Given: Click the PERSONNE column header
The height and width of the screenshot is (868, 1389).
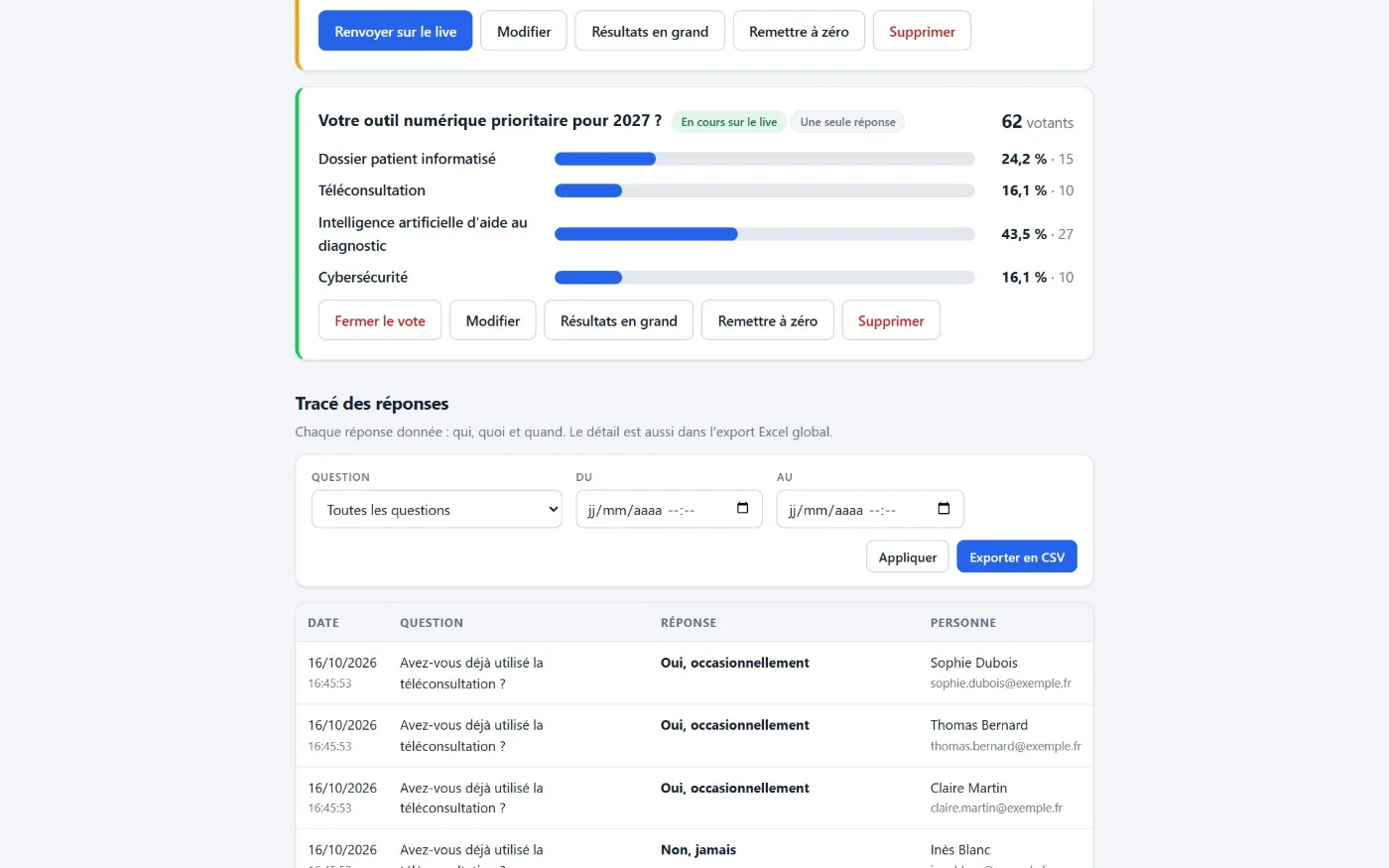Looking at the screenshot, I should (963, 623).
